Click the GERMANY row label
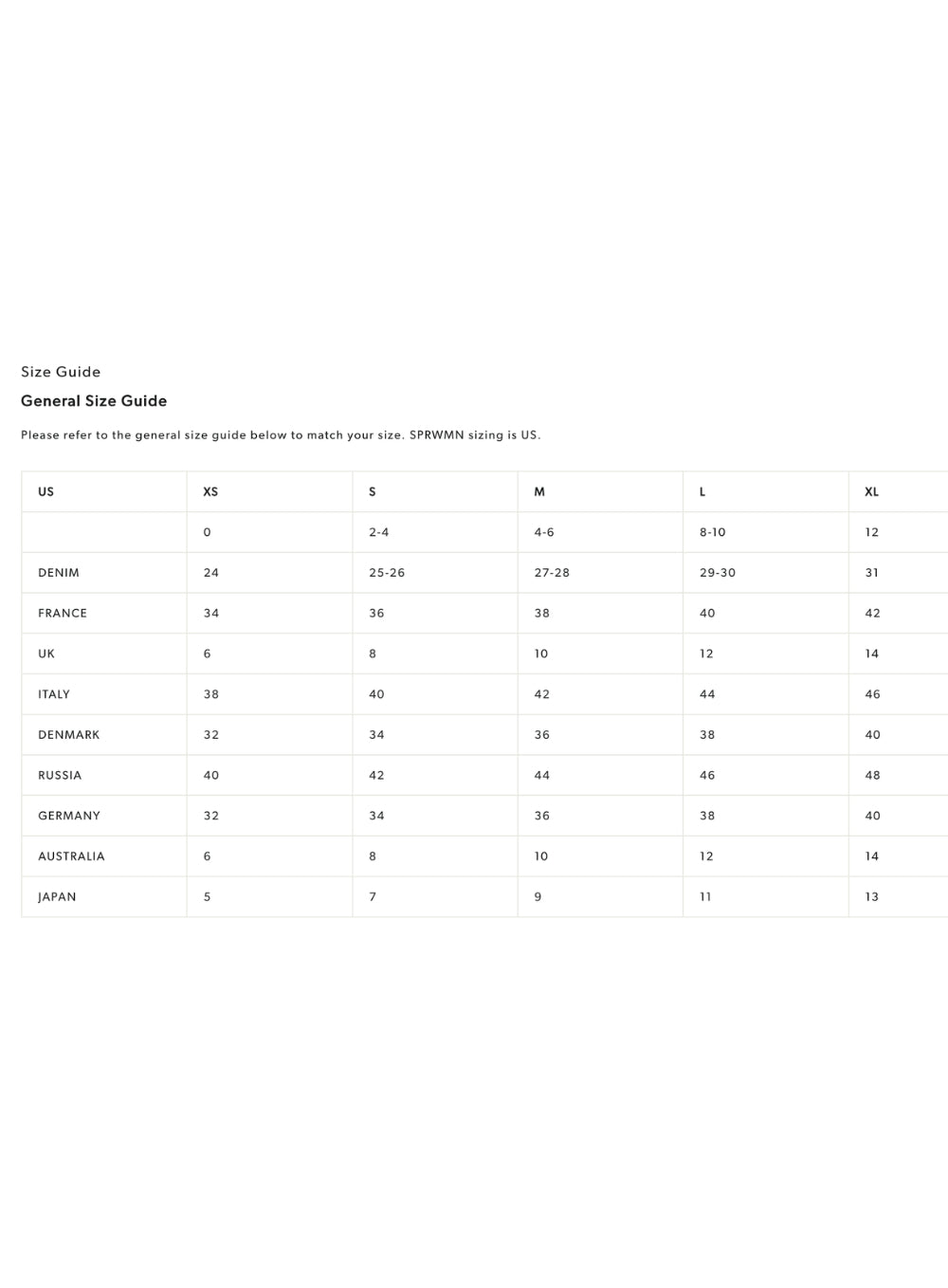This screenshot has width=948, height=1288. pos(69,816)
